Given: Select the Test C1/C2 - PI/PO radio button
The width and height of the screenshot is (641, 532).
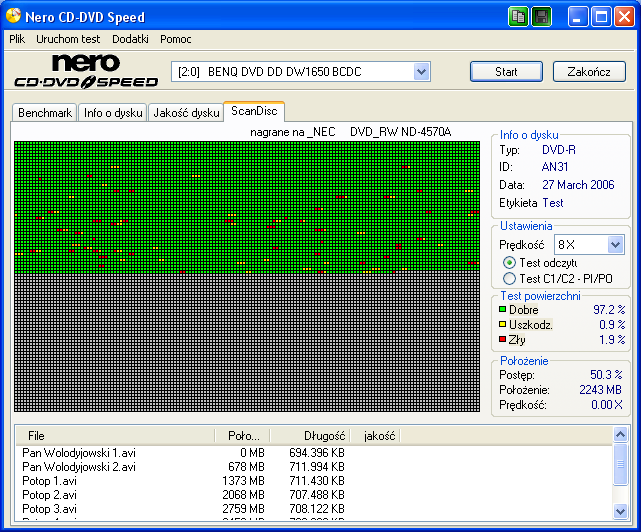Looking at the screenshot, I should [x=509, y=279].
